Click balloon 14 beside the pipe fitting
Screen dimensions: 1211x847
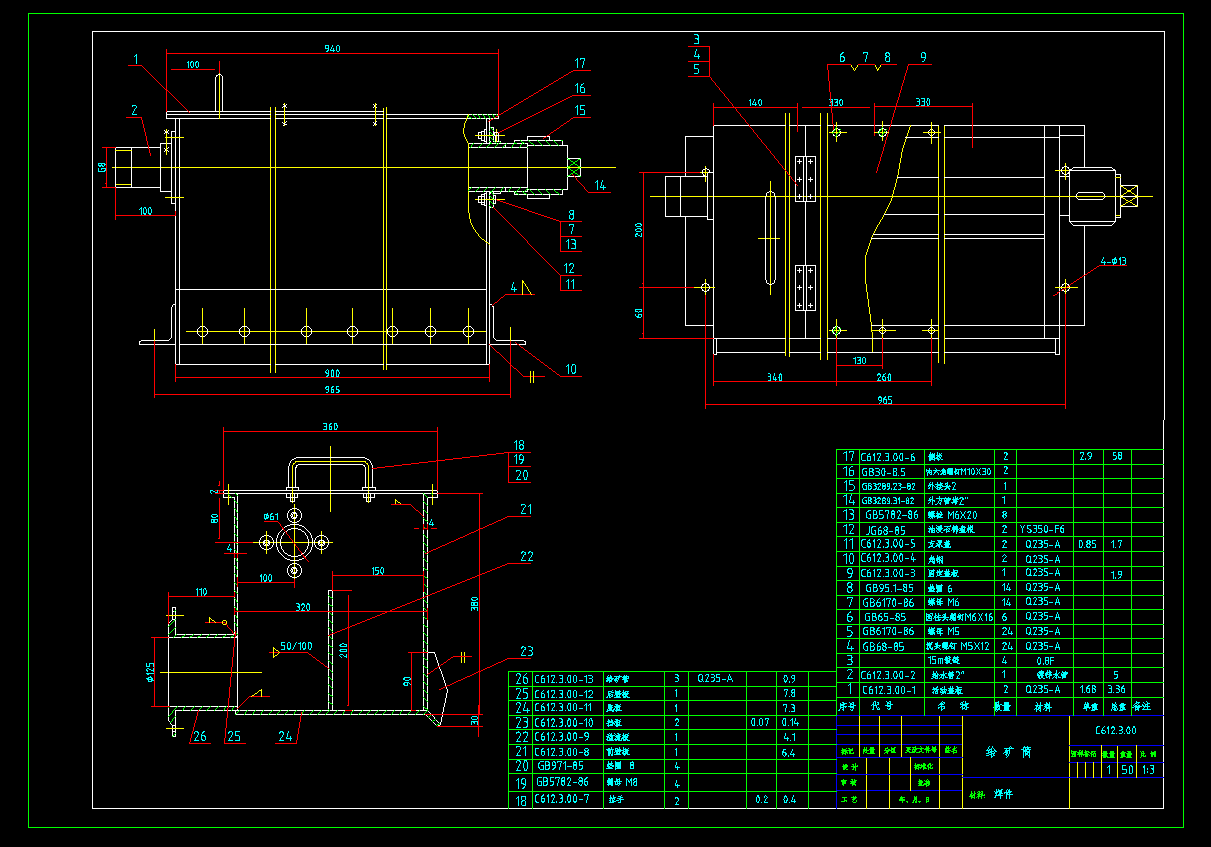[x=600, y=184]
